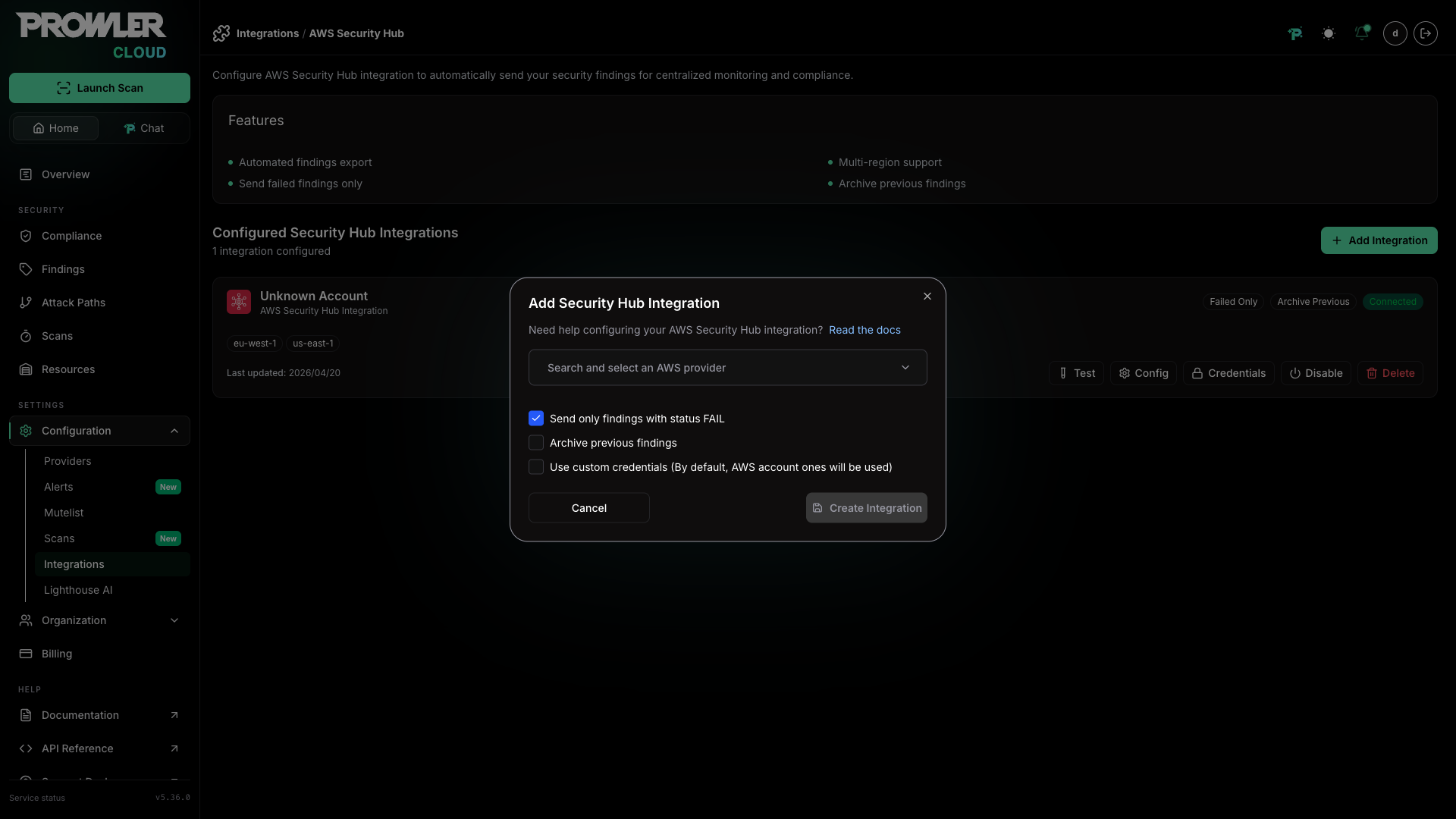Click the Resources sidebar icon

pos(26,369)
